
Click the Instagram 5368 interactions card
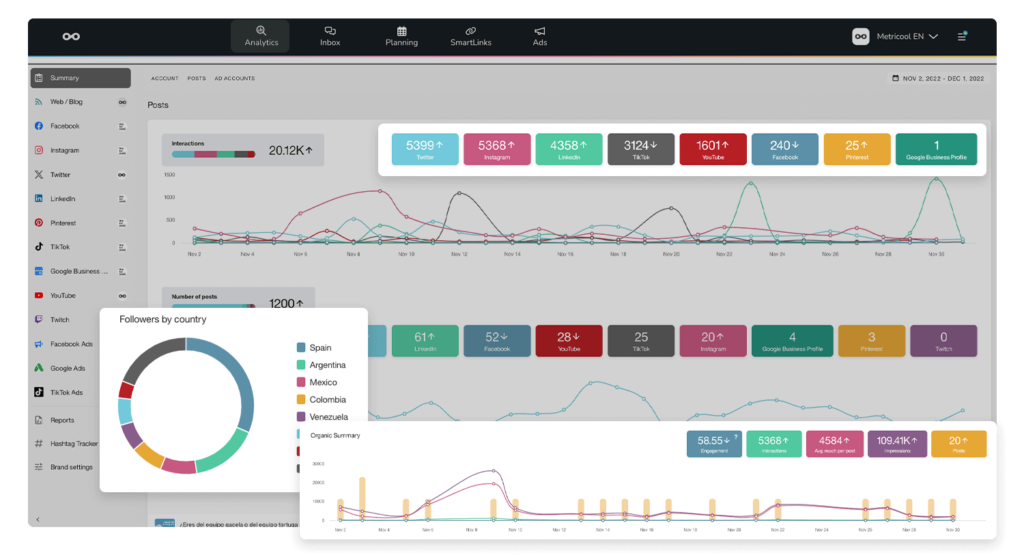pyautogui.click(x=497, y=149)
